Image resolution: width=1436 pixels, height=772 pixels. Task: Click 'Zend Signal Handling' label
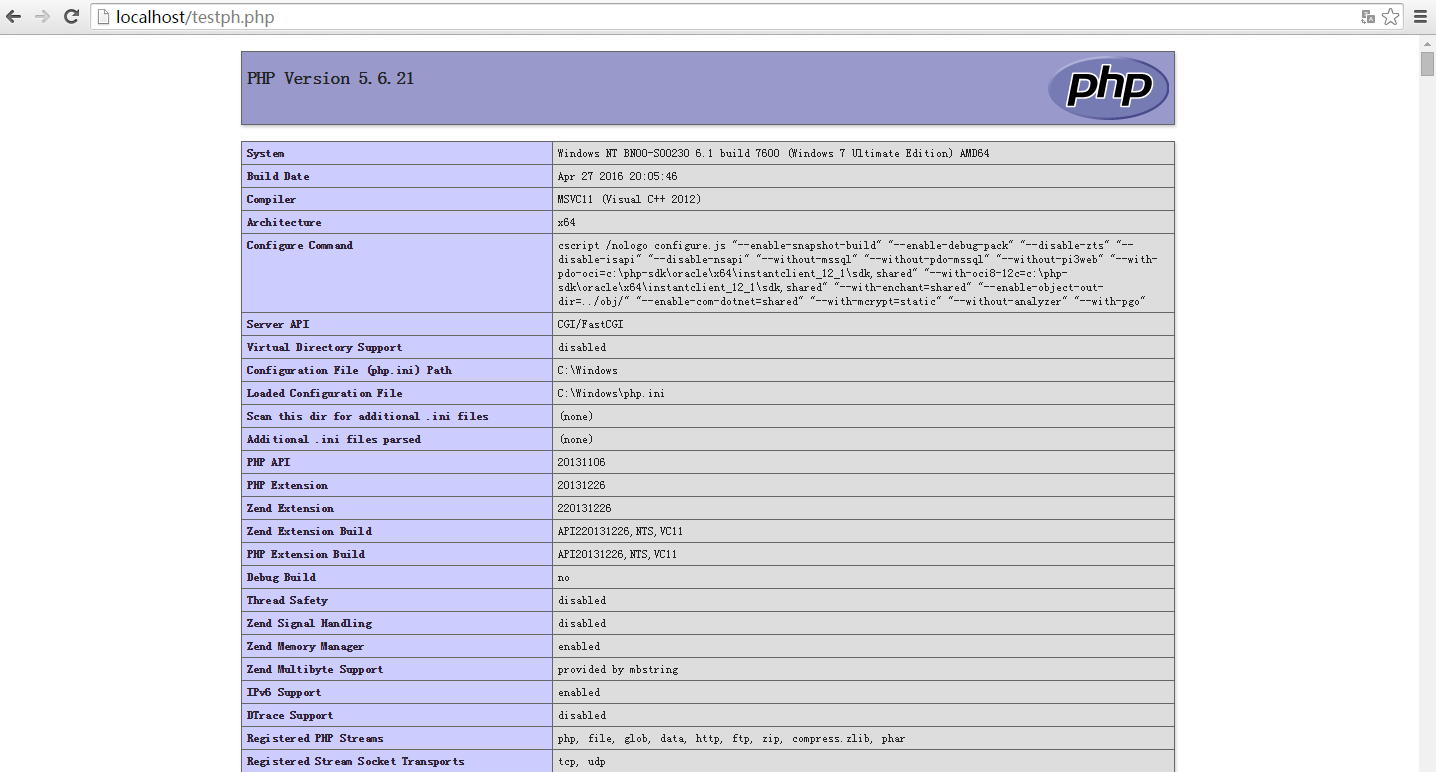pyautogui.click(x=309, y=623)
